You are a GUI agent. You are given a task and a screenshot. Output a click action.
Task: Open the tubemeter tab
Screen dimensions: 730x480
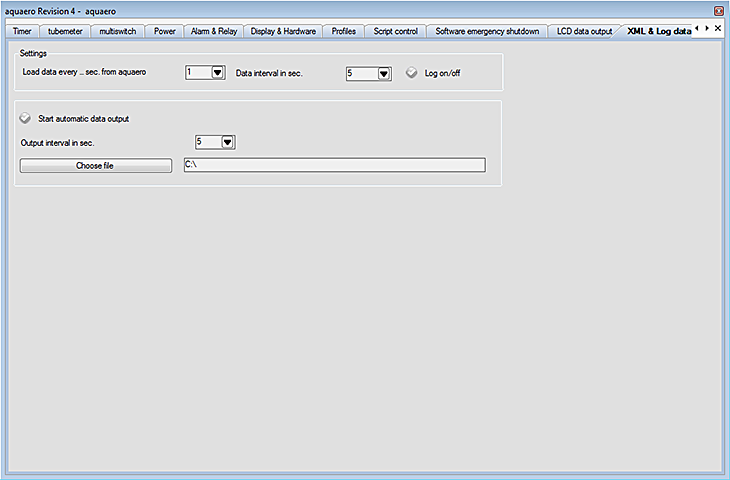(65, 31)
